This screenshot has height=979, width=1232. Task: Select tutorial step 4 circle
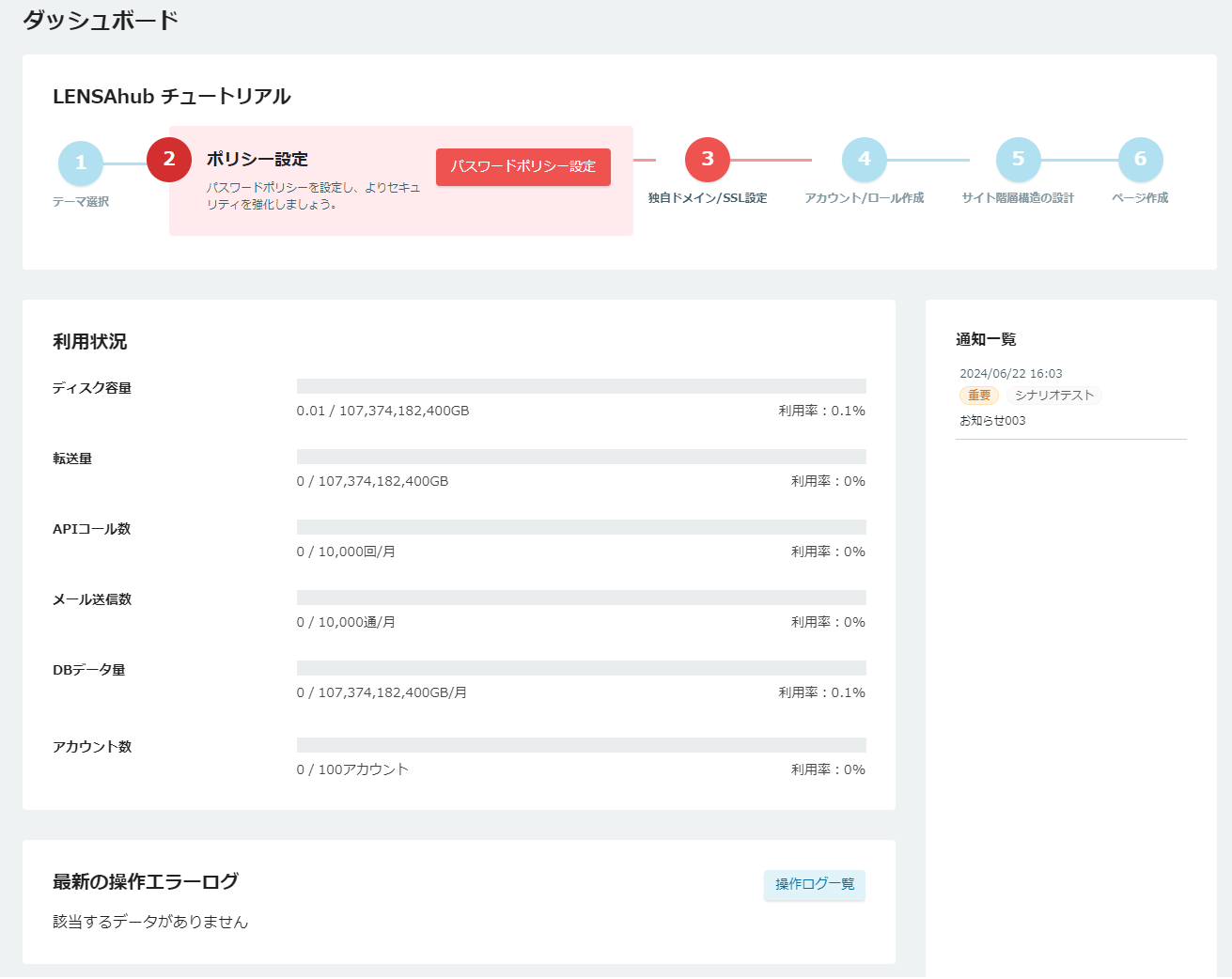pyautogui.click(x=865, y=160)
